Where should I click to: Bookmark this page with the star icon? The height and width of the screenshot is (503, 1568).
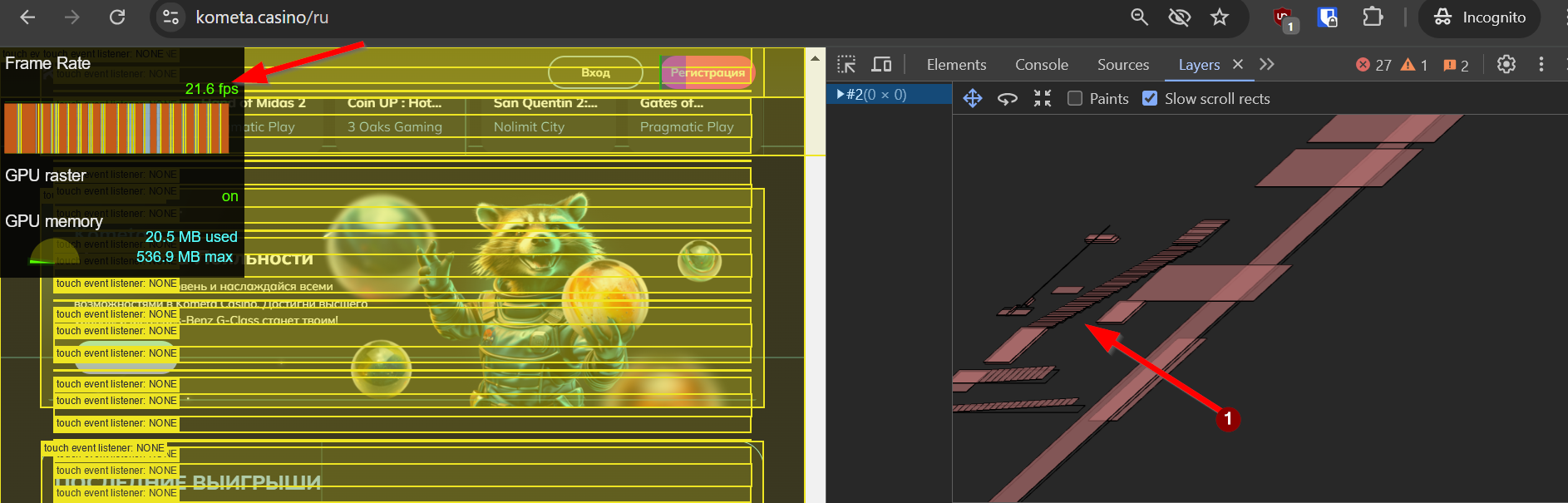pyautogui.click(x=1219, y=17)
